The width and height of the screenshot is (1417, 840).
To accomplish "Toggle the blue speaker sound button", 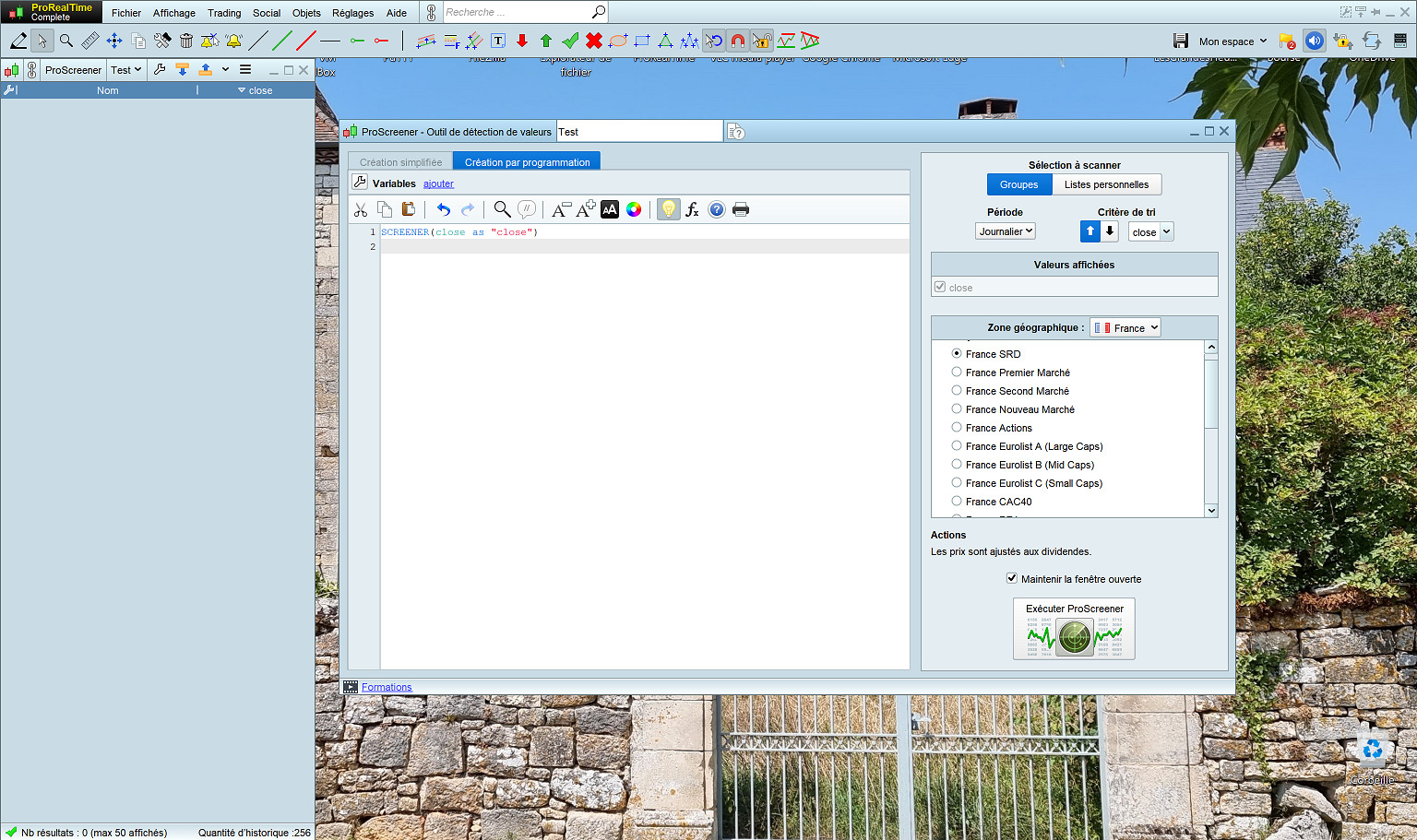I will coord(1315,41).
